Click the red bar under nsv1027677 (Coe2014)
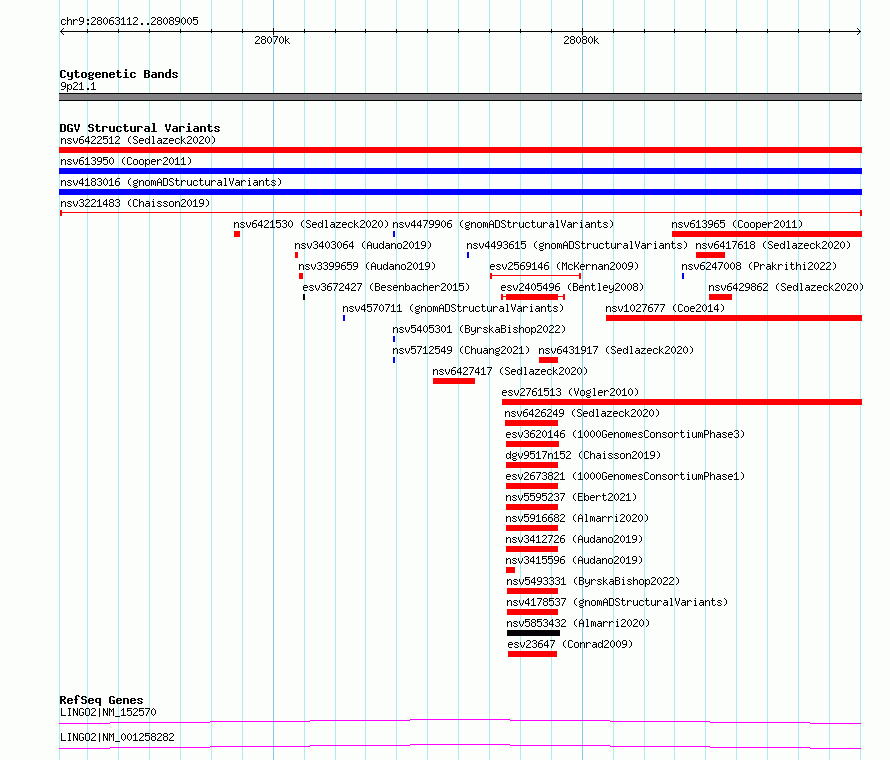The width and height of the screenshot is (890, 760). click(734, 318)
